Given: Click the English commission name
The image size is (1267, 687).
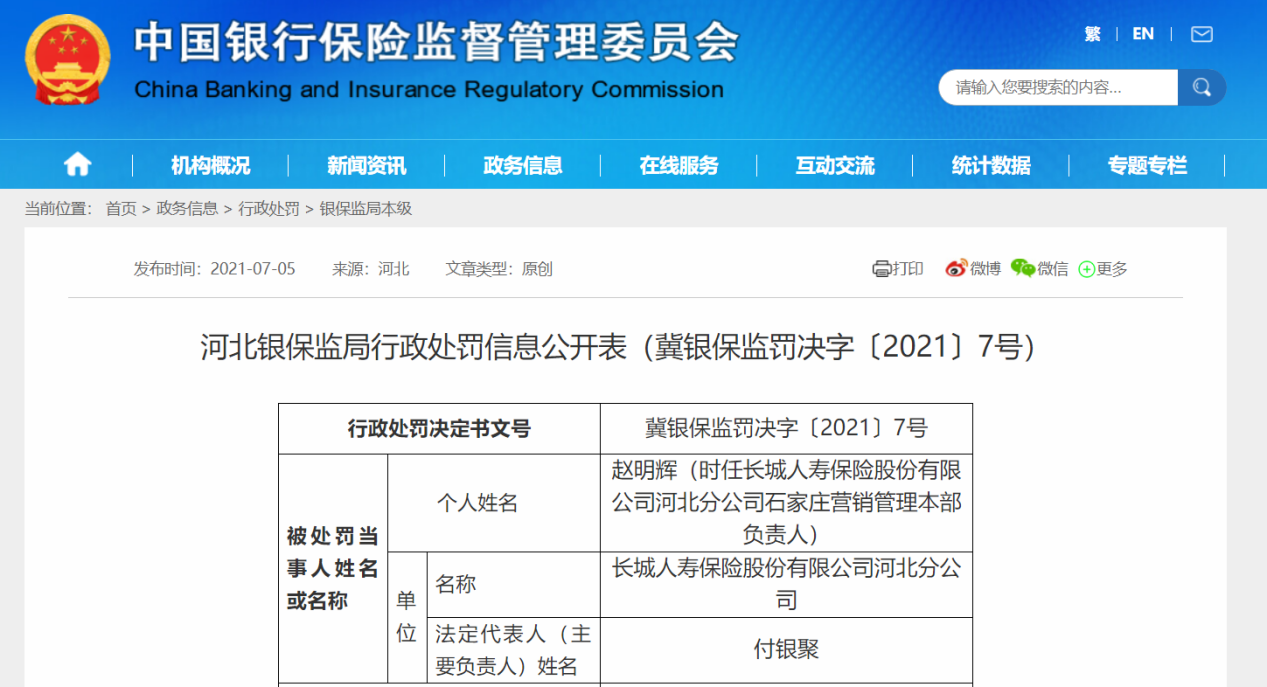Looking at the screenshot, I should click(x=429, y=89).
